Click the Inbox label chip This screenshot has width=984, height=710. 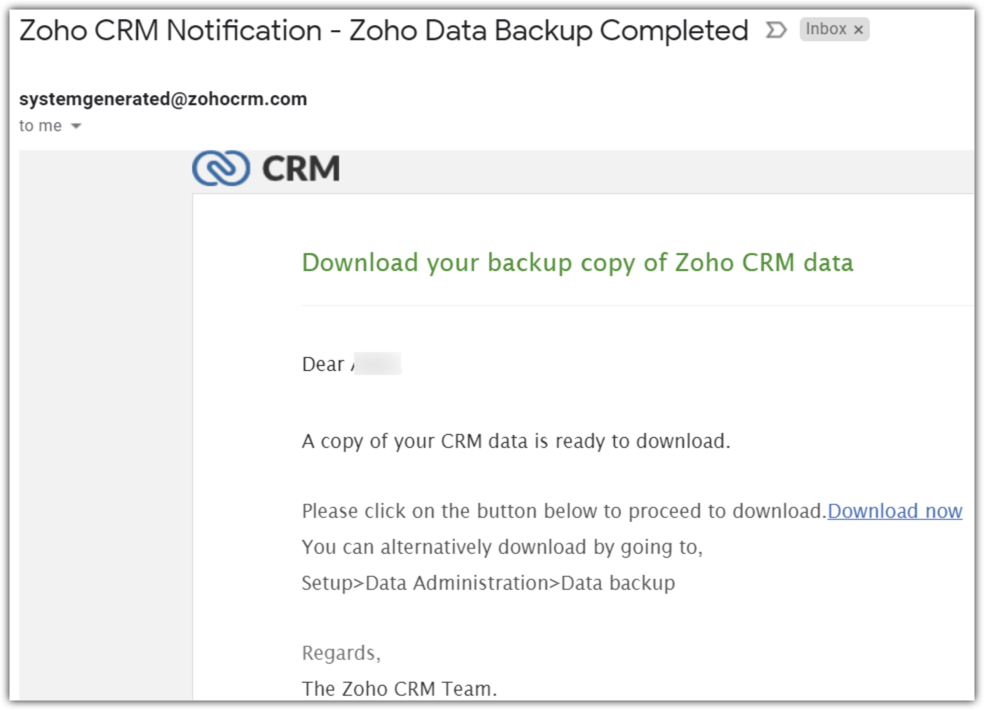(826, 30)
